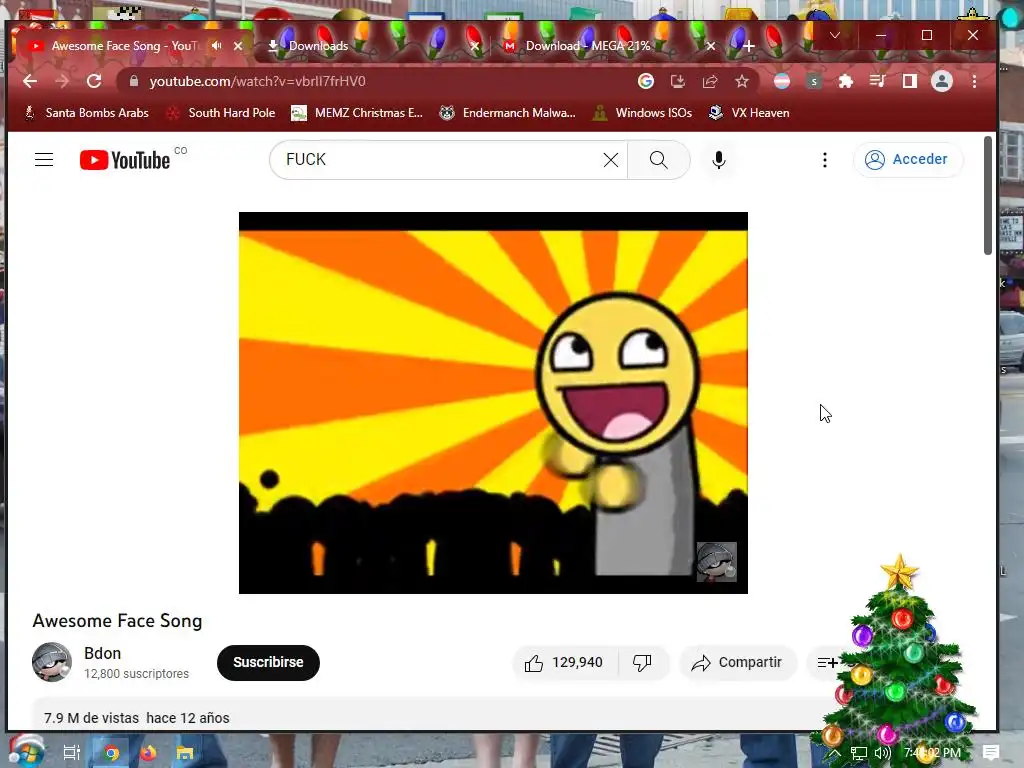
Task: Click Chrome icon on the taskbar
Action: (x=112, y=753)
